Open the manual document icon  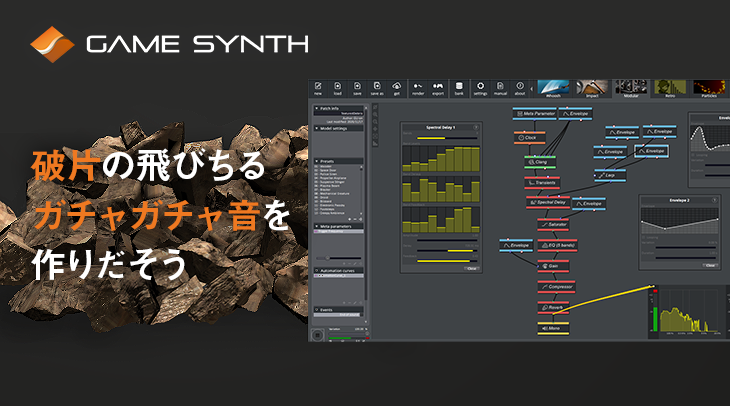(500, 86)
